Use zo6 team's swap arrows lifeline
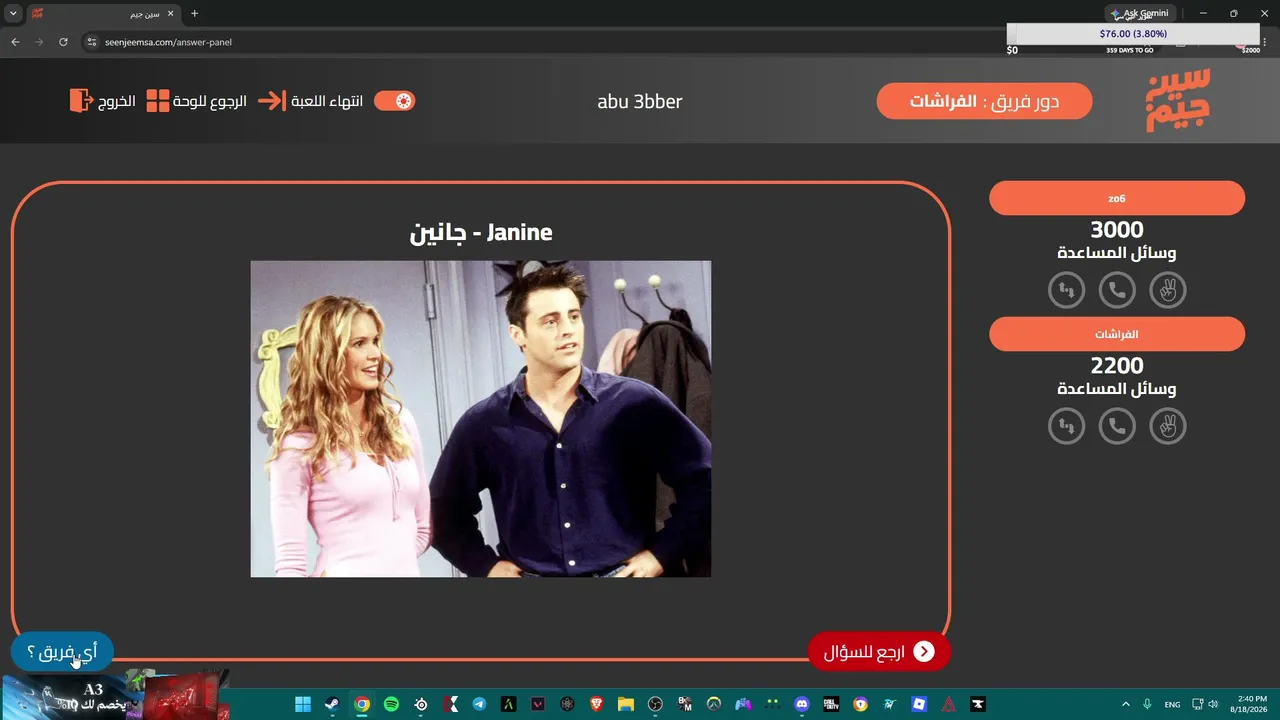The width and height of the screenshot is (1280, 720). tap(1066, 290)
